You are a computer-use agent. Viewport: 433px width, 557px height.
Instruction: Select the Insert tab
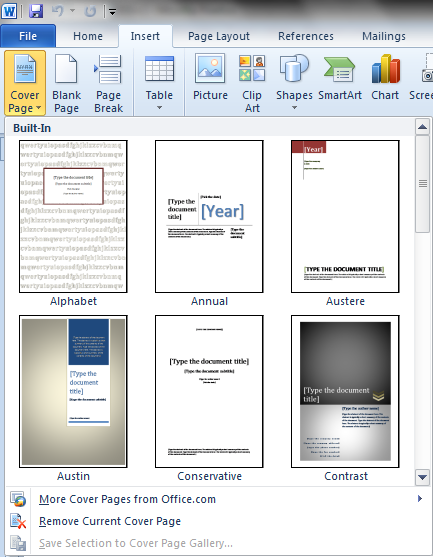point(145,36)
